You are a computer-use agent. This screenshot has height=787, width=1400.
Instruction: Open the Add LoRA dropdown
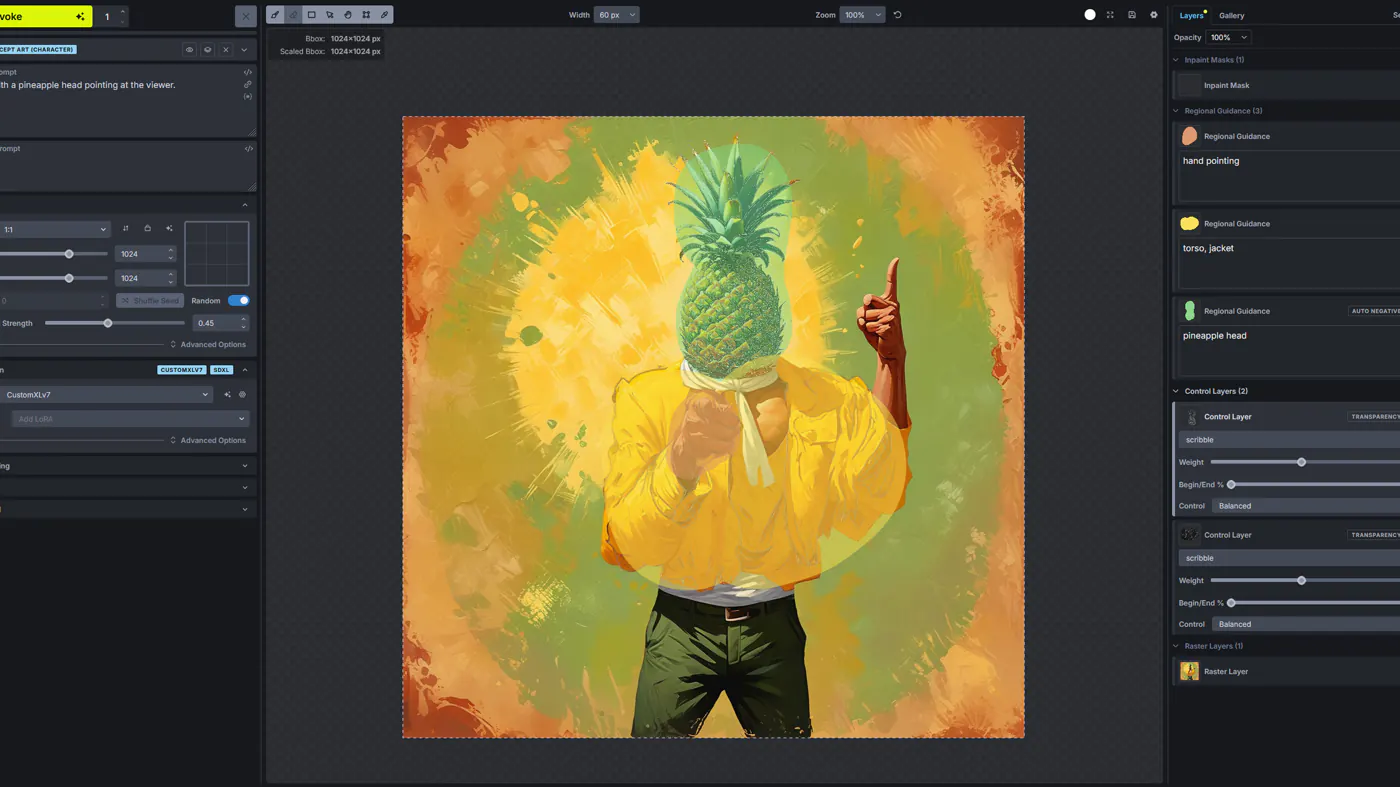coord(130,419)
